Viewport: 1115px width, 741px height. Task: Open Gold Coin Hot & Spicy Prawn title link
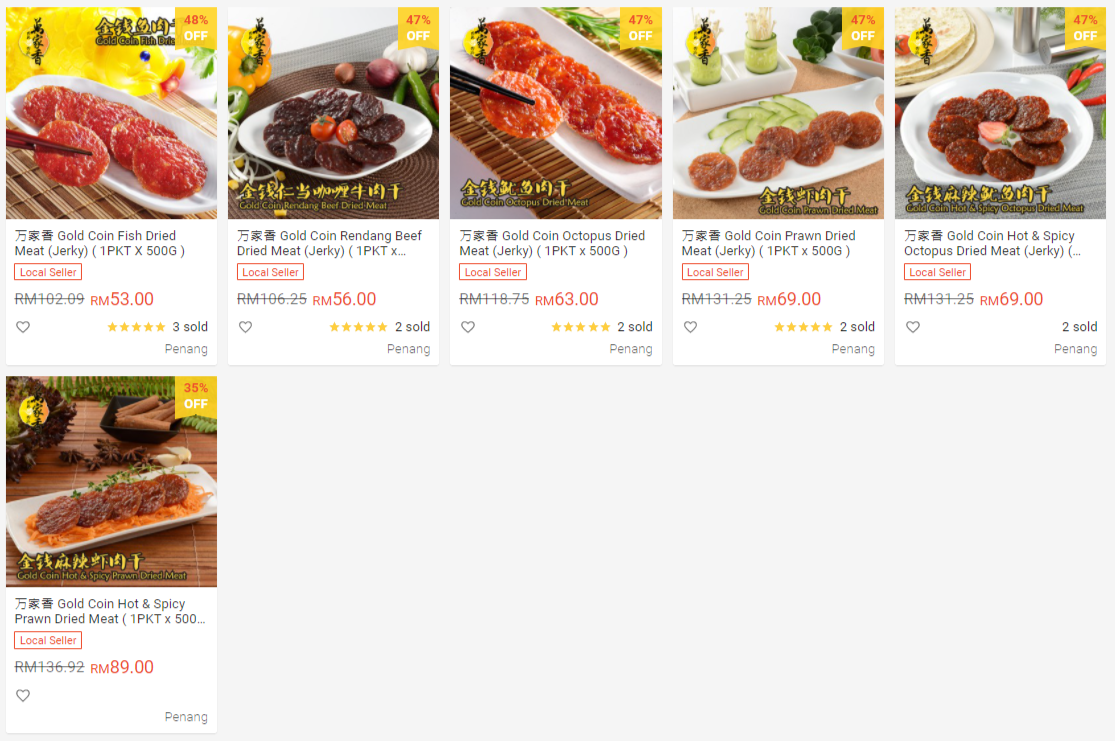click(x=110, y=611)
